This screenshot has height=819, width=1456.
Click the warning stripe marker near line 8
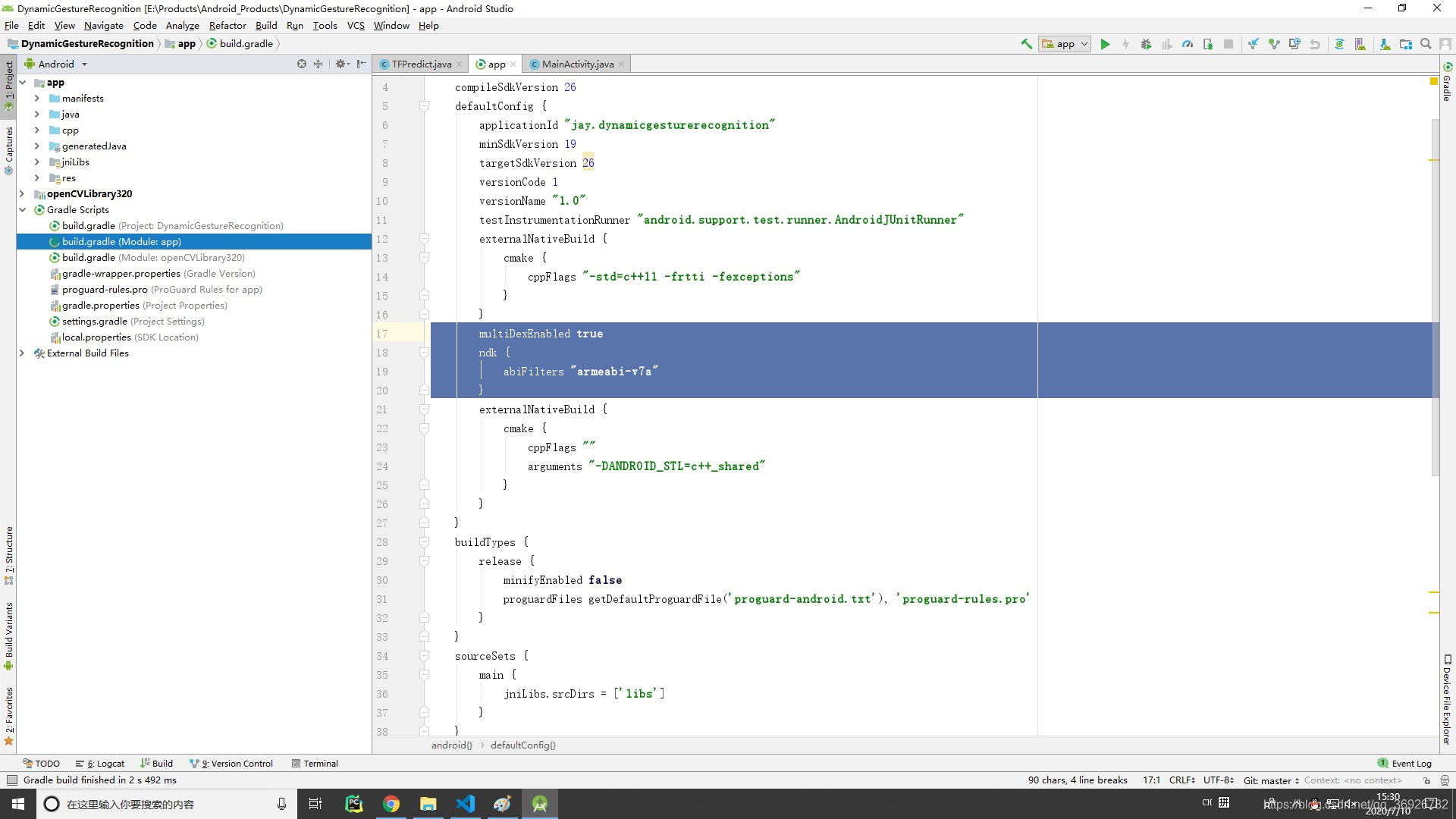(x=1434, y=160)
